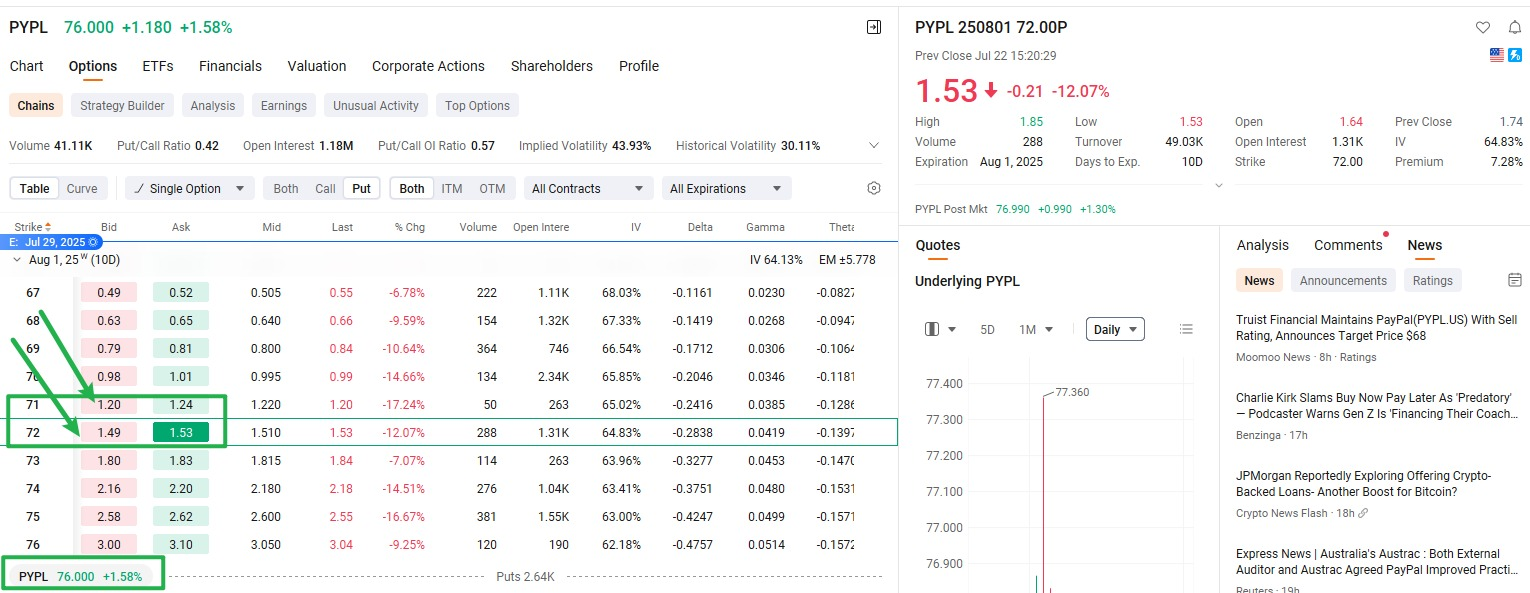Open Strategy Builder

pyautogui.click(x=122, y=105)
